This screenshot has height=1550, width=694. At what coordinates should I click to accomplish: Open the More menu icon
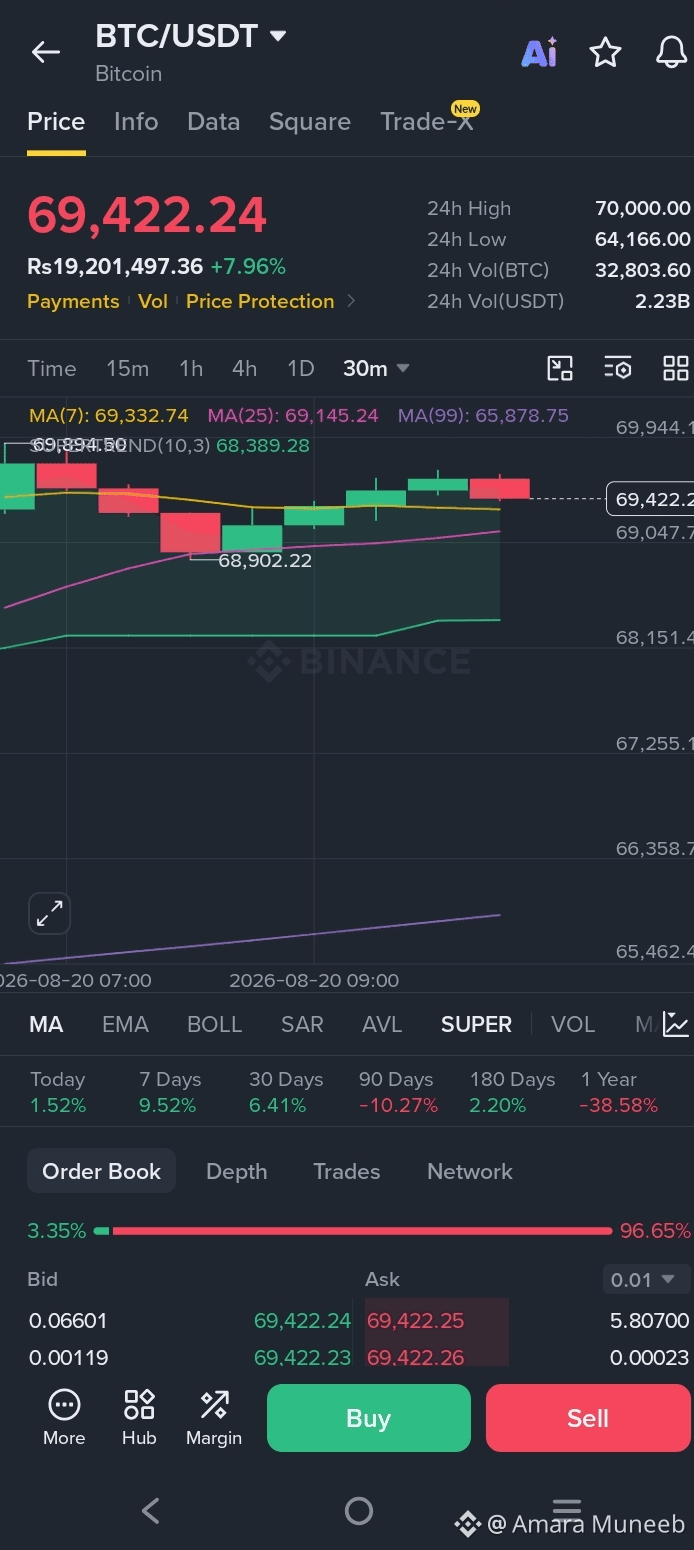pos(64,1418)
